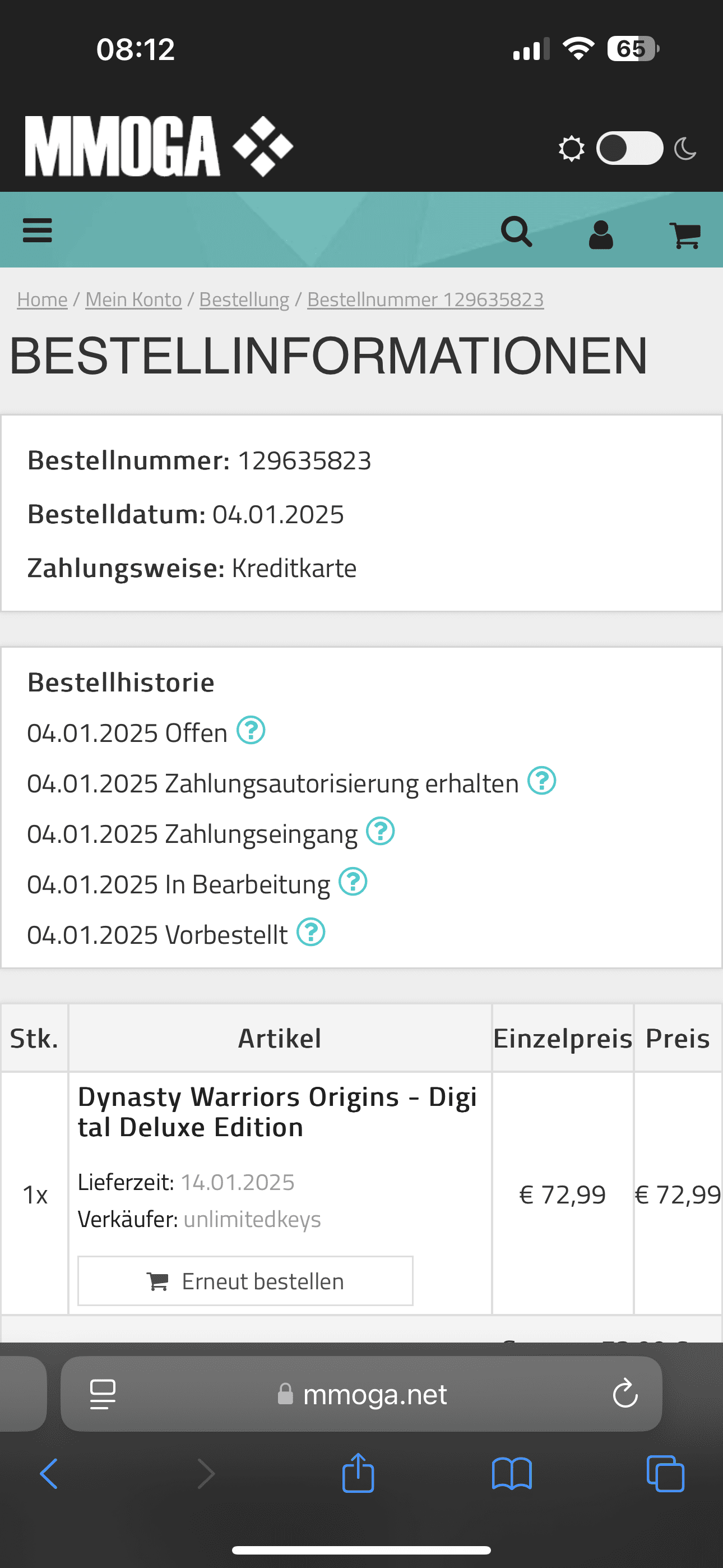Open the search magnifier icon
Screen dimensions: 723x1568
point(517,232)
